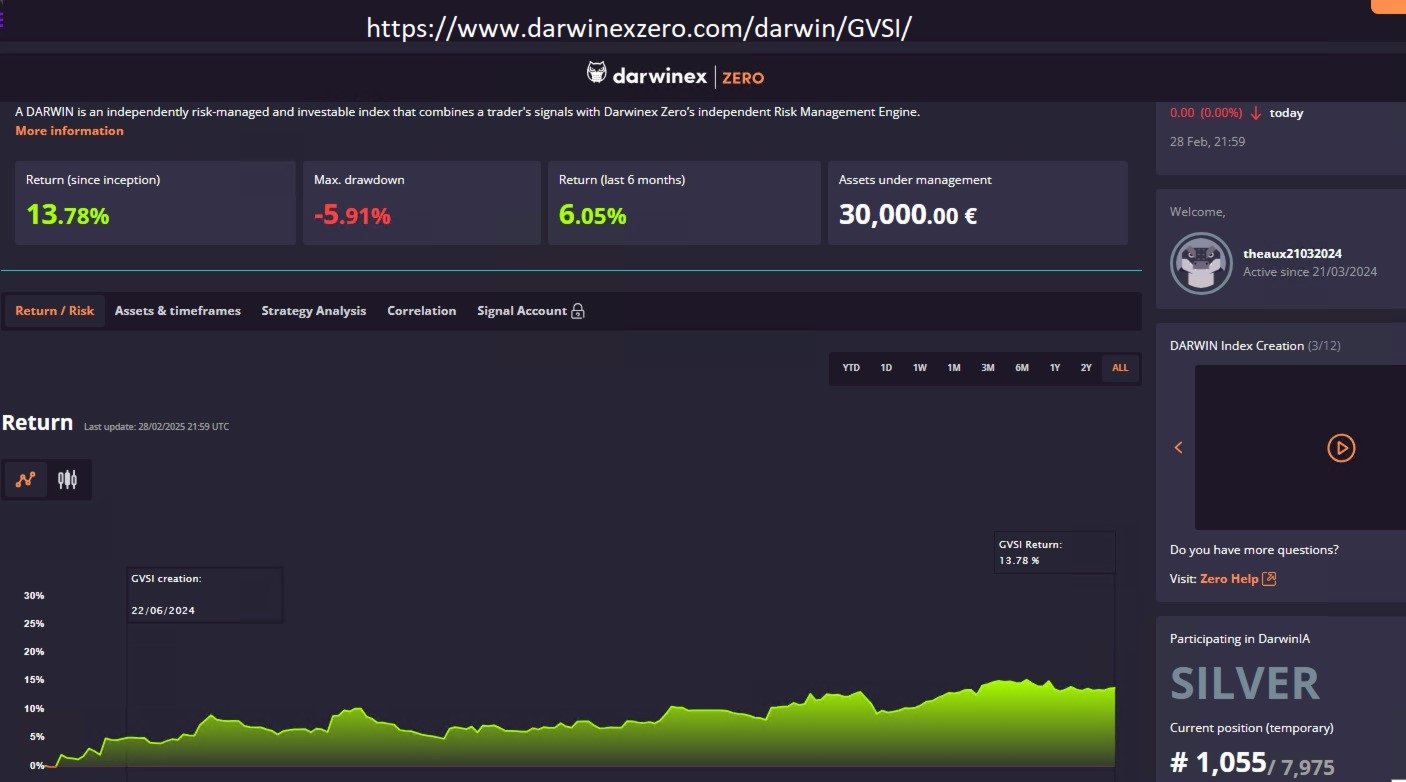Viewport: 1406px width, 782px height.
Task: Select the ALL time range
Action: click(x=1120, y=368)
